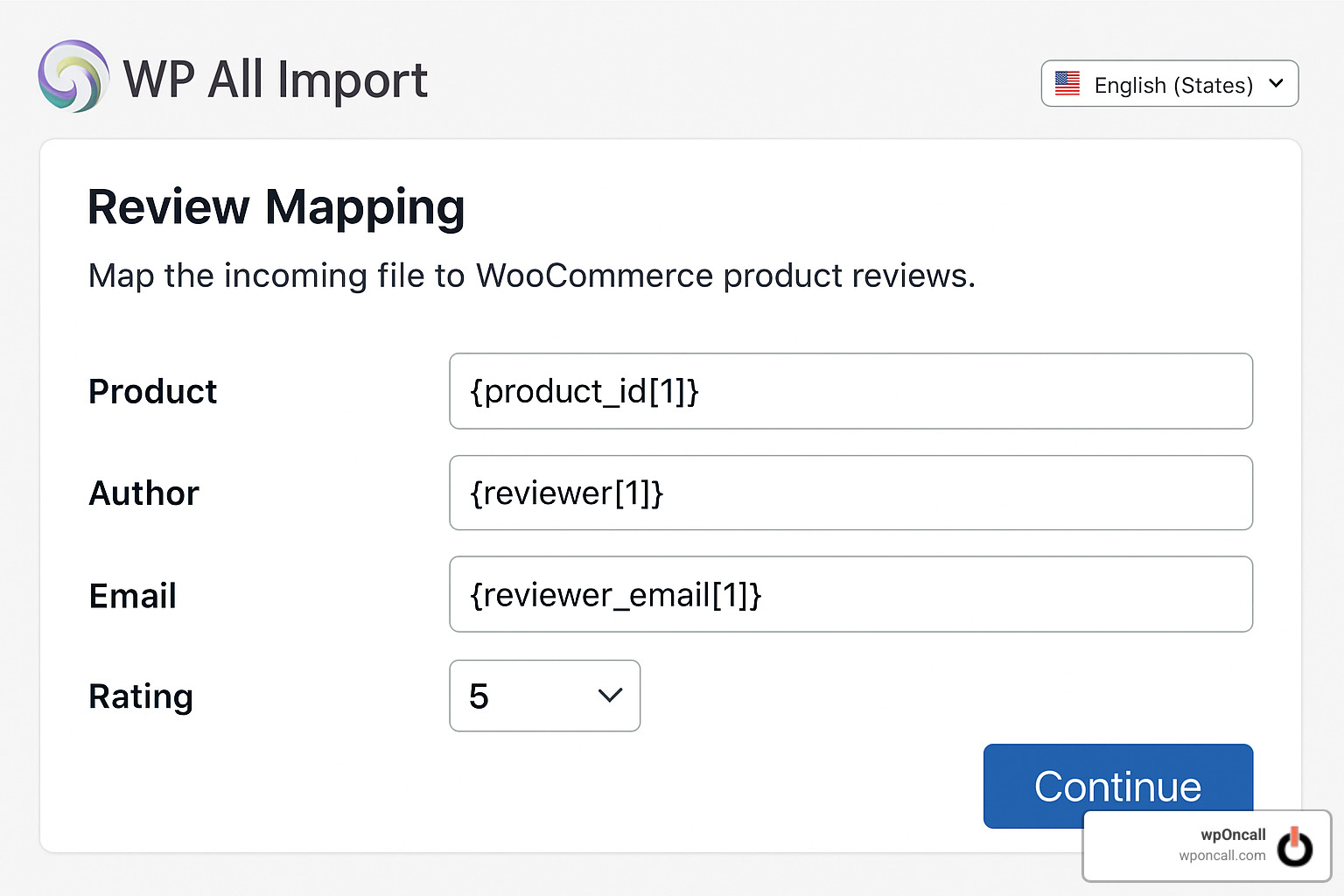Click the "Product" field label
This screenshot has height=896, width=1344.
(153, 391)
